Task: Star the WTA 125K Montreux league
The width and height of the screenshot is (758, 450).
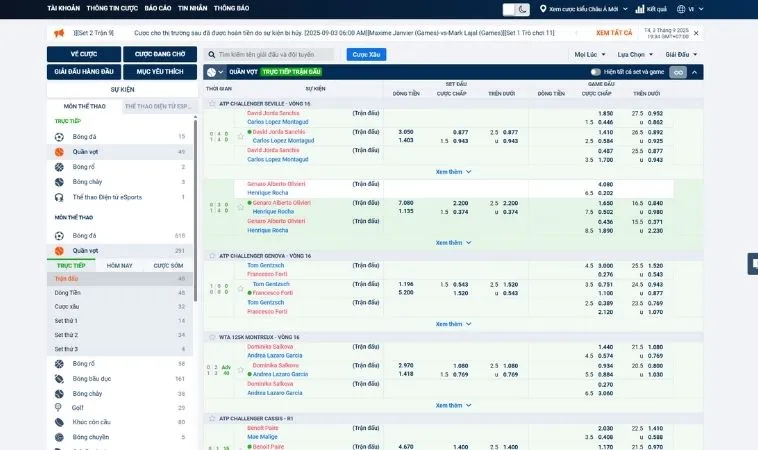Action: (x=212, y=337)
